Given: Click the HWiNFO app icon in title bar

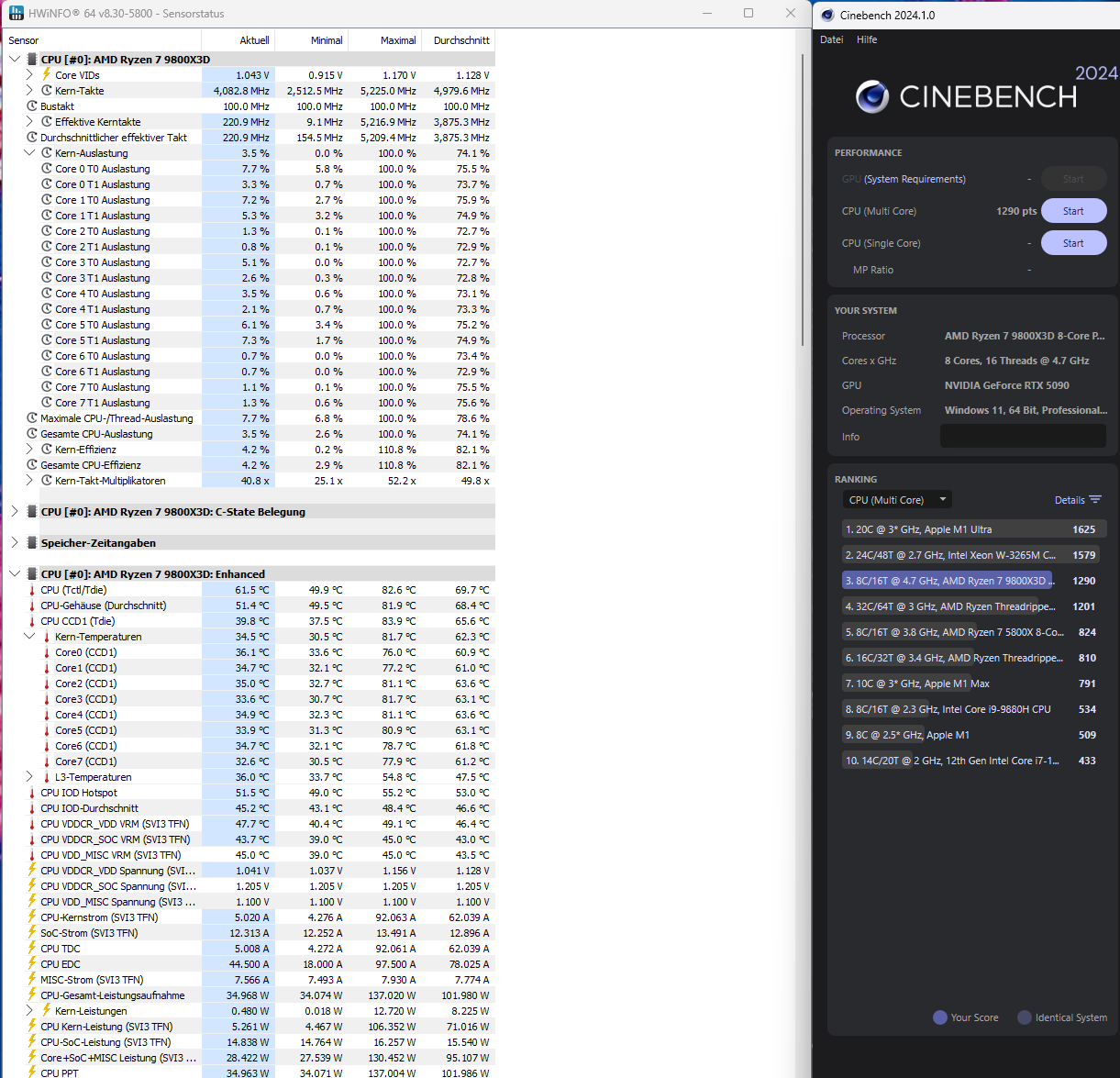Looking at the screenshot, I should [17, 13].
